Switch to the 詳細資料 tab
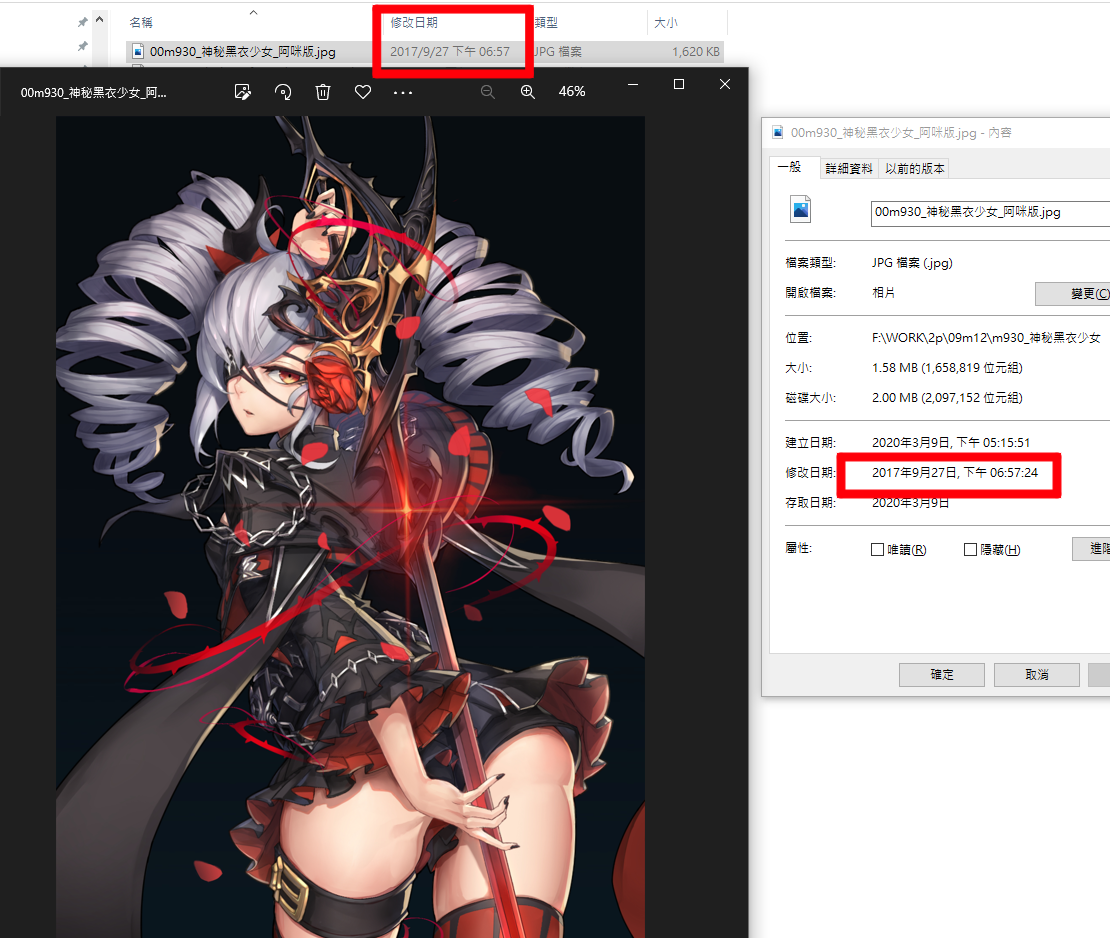Image resolution: width=1110 pixels, height=938 pixels. coord(849,168)
